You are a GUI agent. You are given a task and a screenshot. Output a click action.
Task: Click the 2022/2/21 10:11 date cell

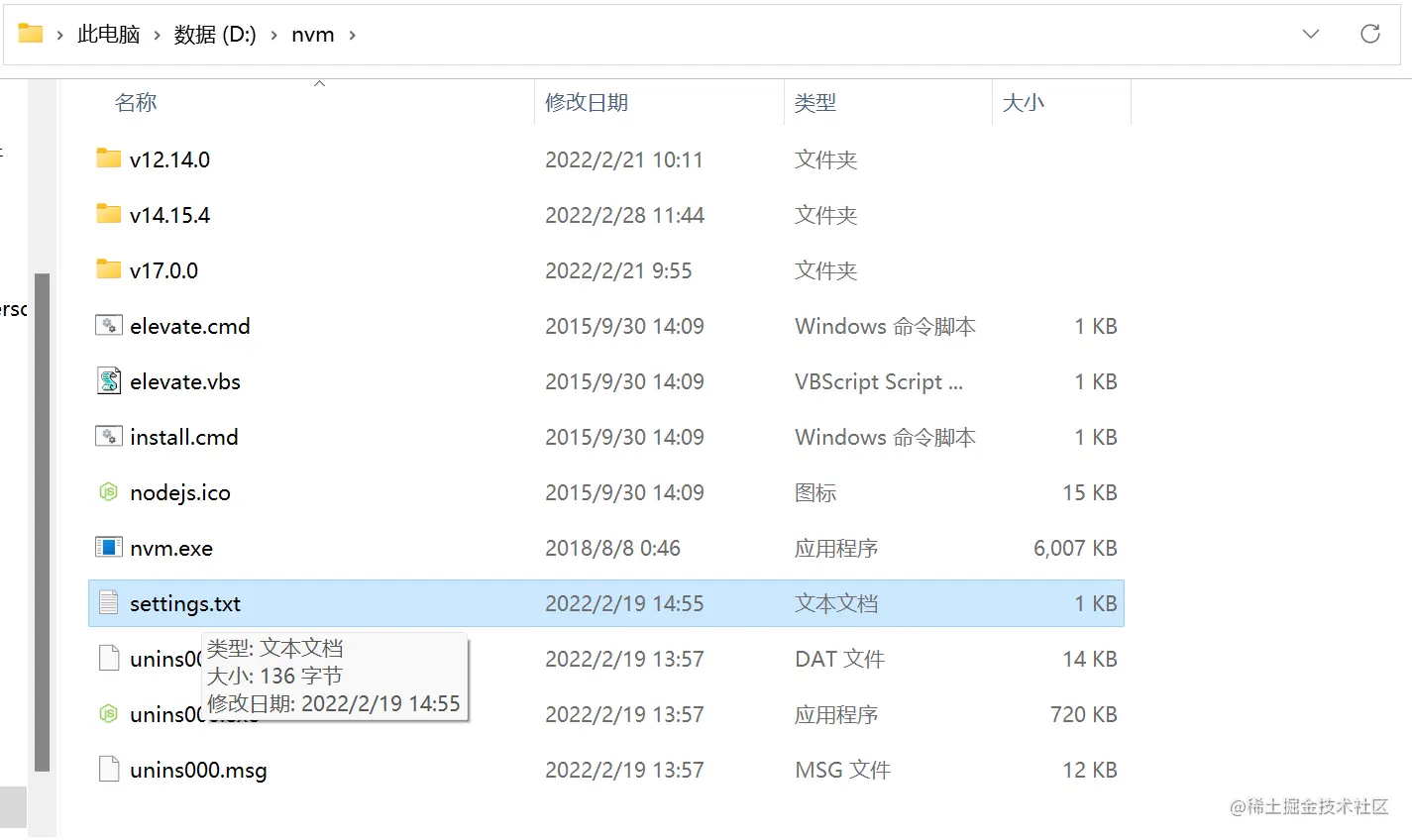pos(624,159)
